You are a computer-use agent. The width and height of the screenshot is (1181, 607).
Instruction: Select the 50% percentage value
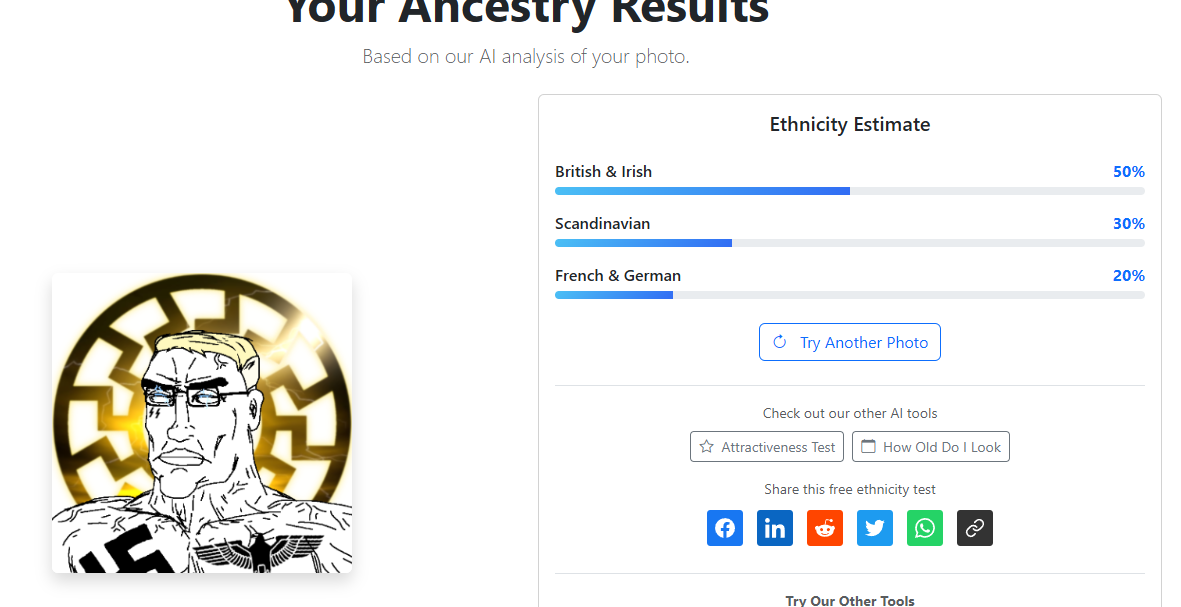tap(1128, 172)
